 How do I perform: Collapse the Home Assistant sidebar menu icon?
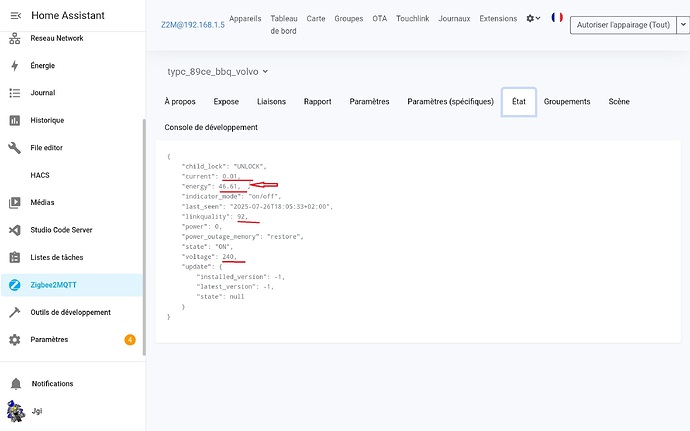click(x=15, y=15)
